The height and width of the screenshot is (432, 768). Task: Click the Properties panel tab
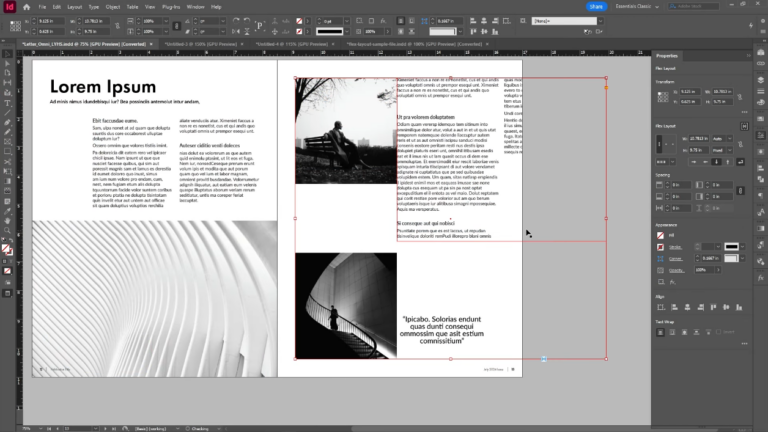point(667,55)
